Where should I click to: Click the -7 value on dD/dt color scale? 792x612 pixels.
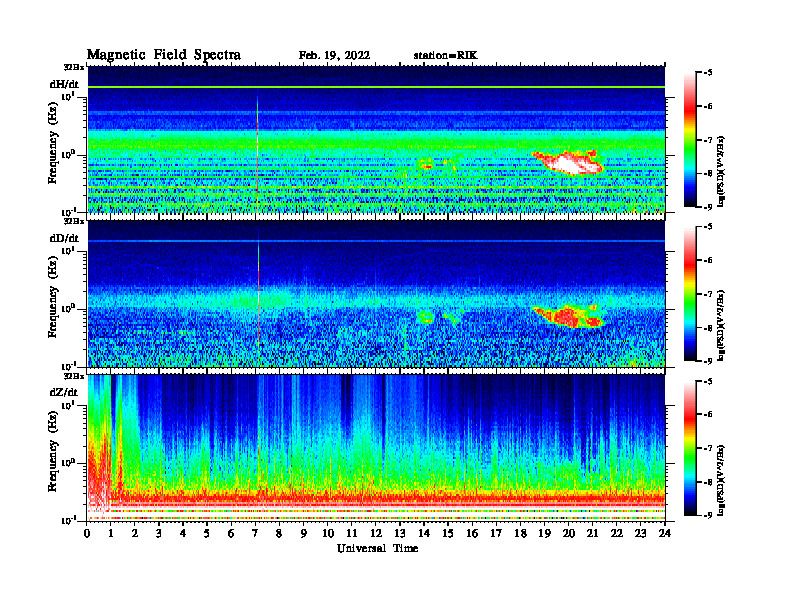707,293
